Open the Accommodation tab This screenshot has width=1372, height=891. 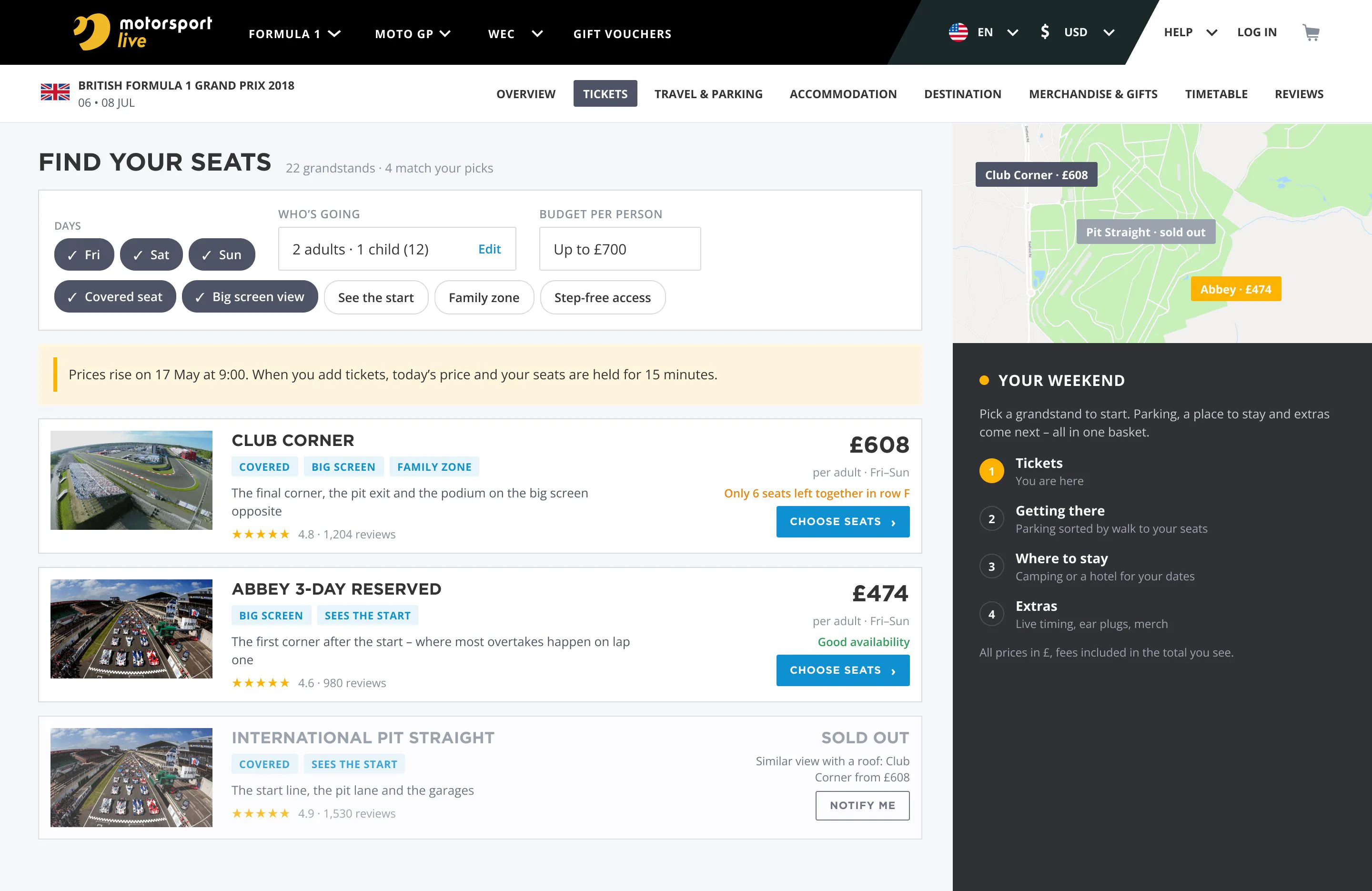[x=843, y=93]
